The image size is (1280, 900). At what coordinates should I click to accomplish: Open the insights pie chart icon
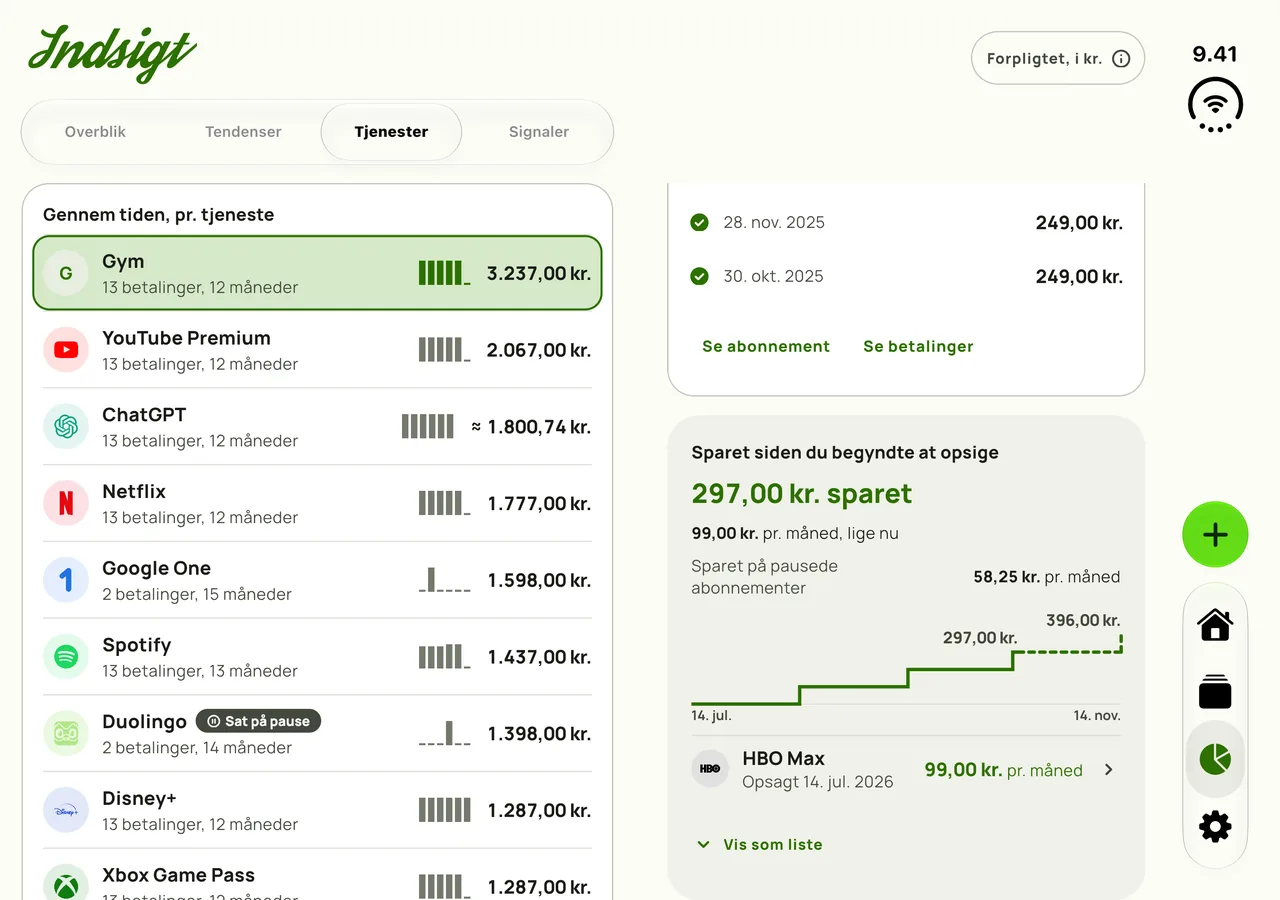(x=1215, y=759)
